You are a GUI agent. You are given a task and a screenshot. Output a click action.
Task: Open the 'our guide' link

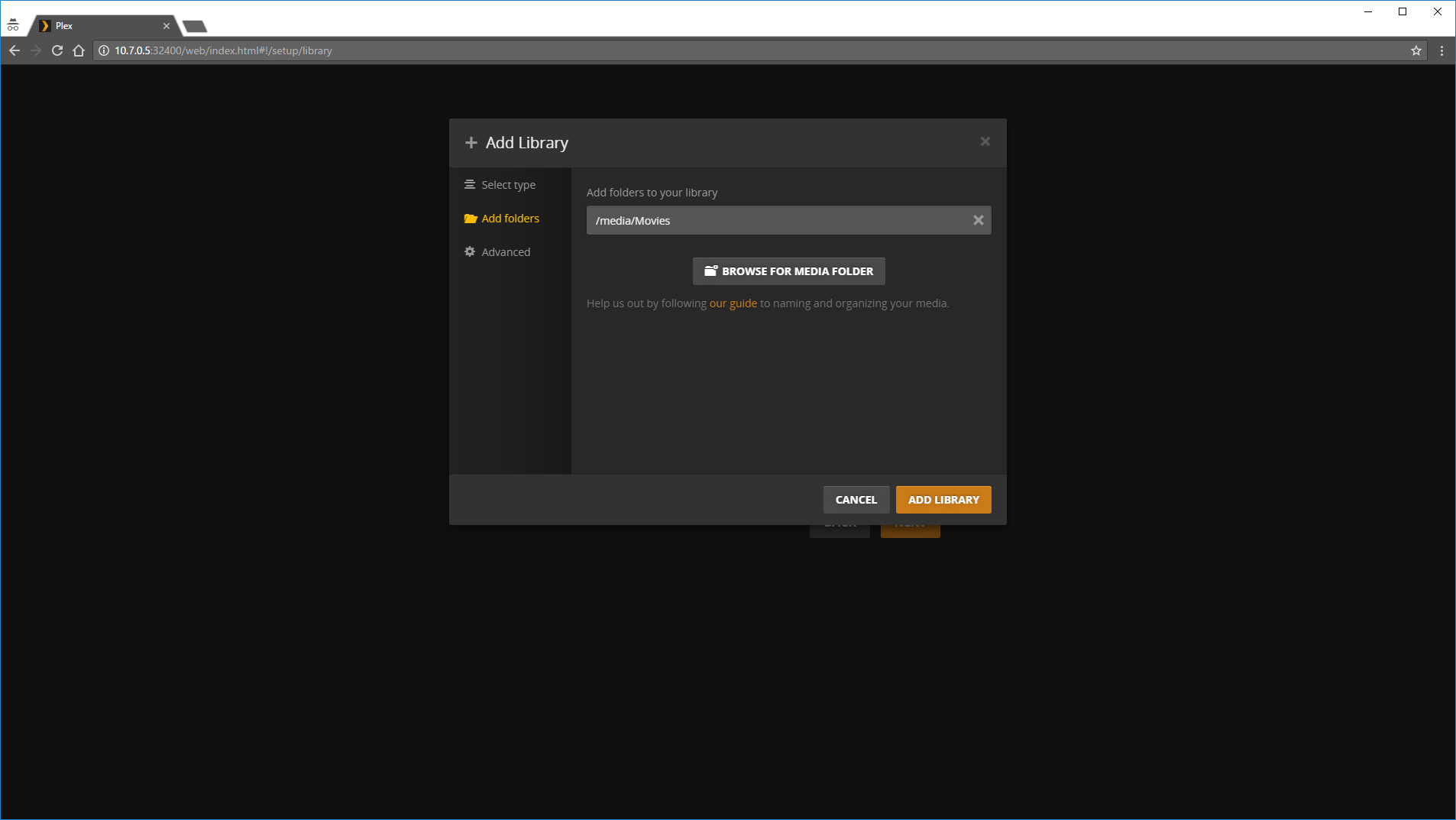pyautogui.click(x=733, y=303)
